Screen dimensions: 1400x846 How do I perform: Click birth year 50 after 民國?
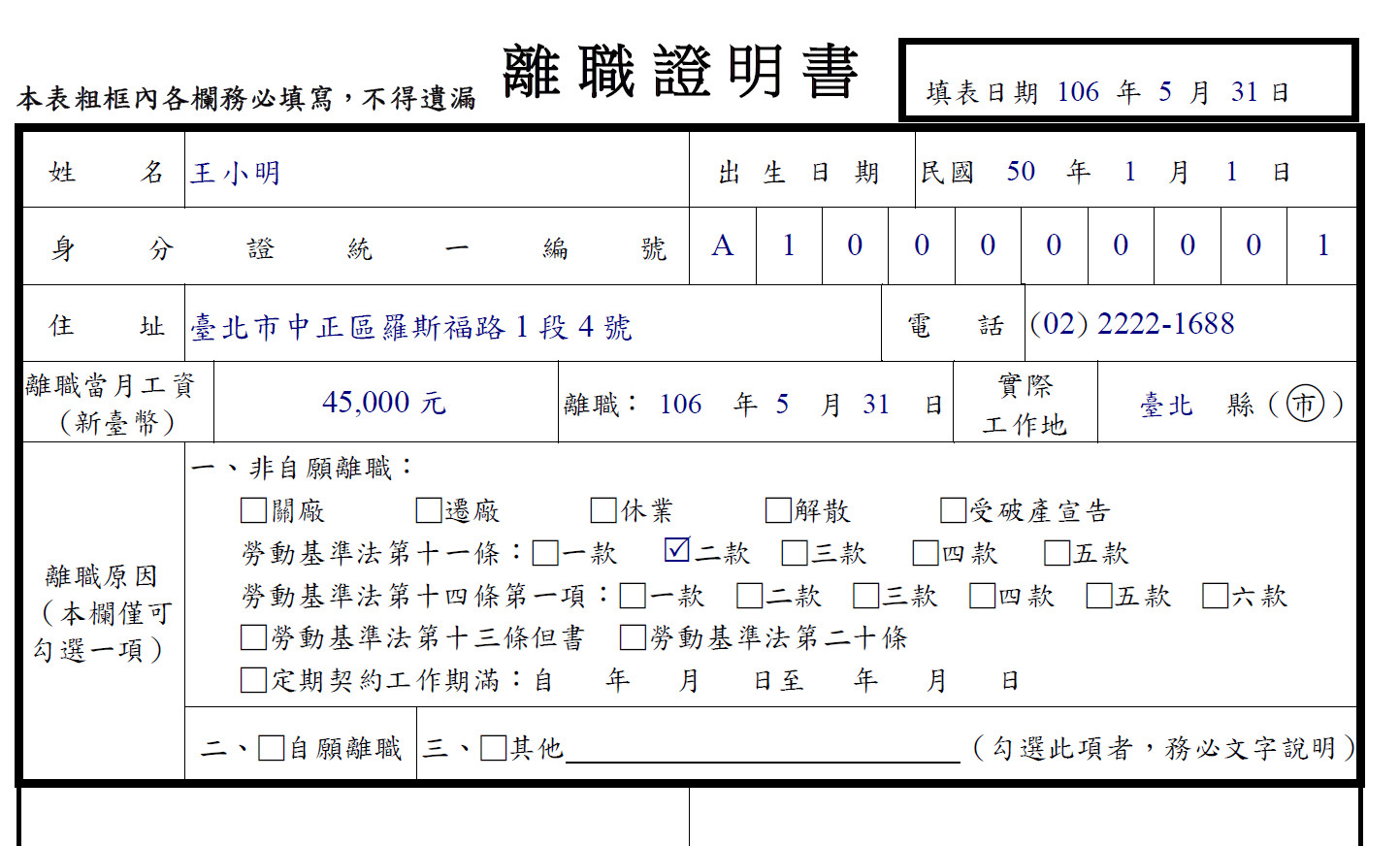pos(1021,172)
